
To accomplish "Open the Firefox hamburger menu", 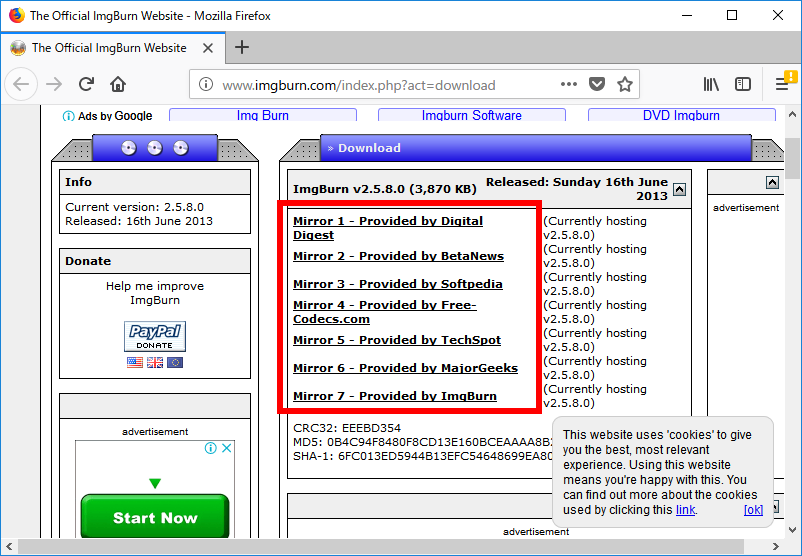I will (783, 84).
